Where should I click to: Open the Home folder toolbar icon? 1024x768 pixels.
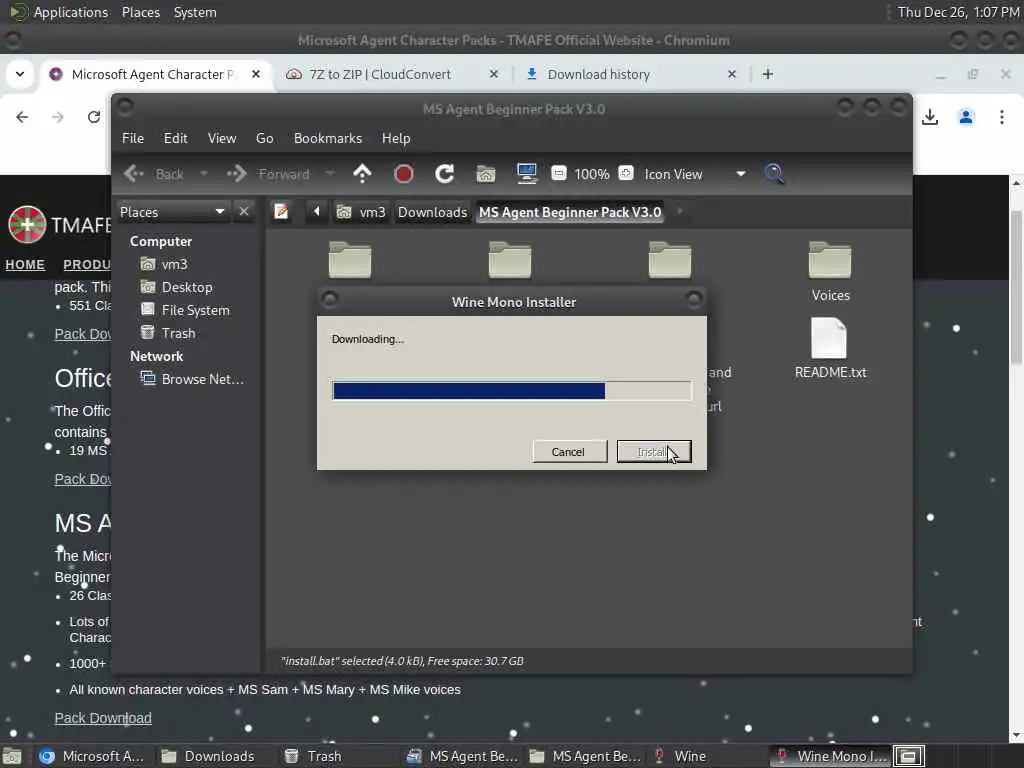point(486,174)
